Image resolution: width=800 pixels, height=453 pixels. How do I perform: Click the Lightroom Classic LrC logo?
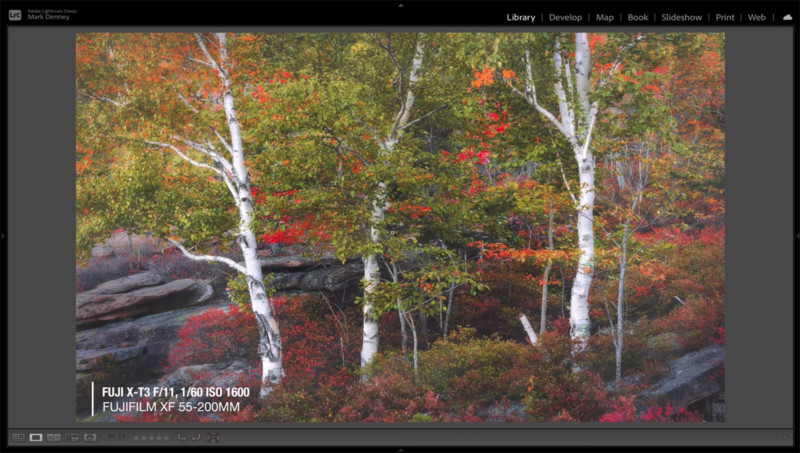click(x=15, y=15)
